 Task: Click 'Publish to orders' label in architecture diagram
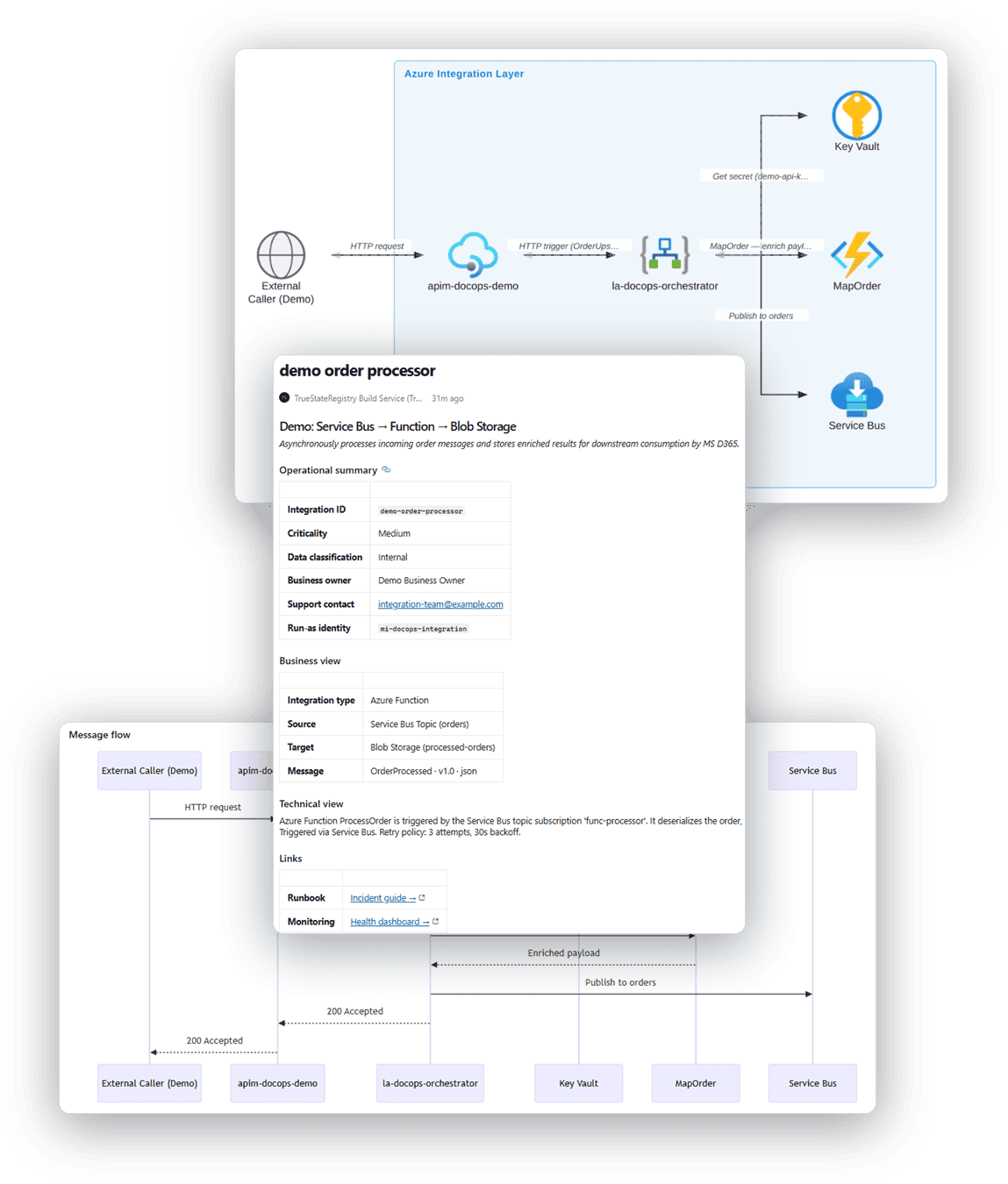(x=761, y=316)
